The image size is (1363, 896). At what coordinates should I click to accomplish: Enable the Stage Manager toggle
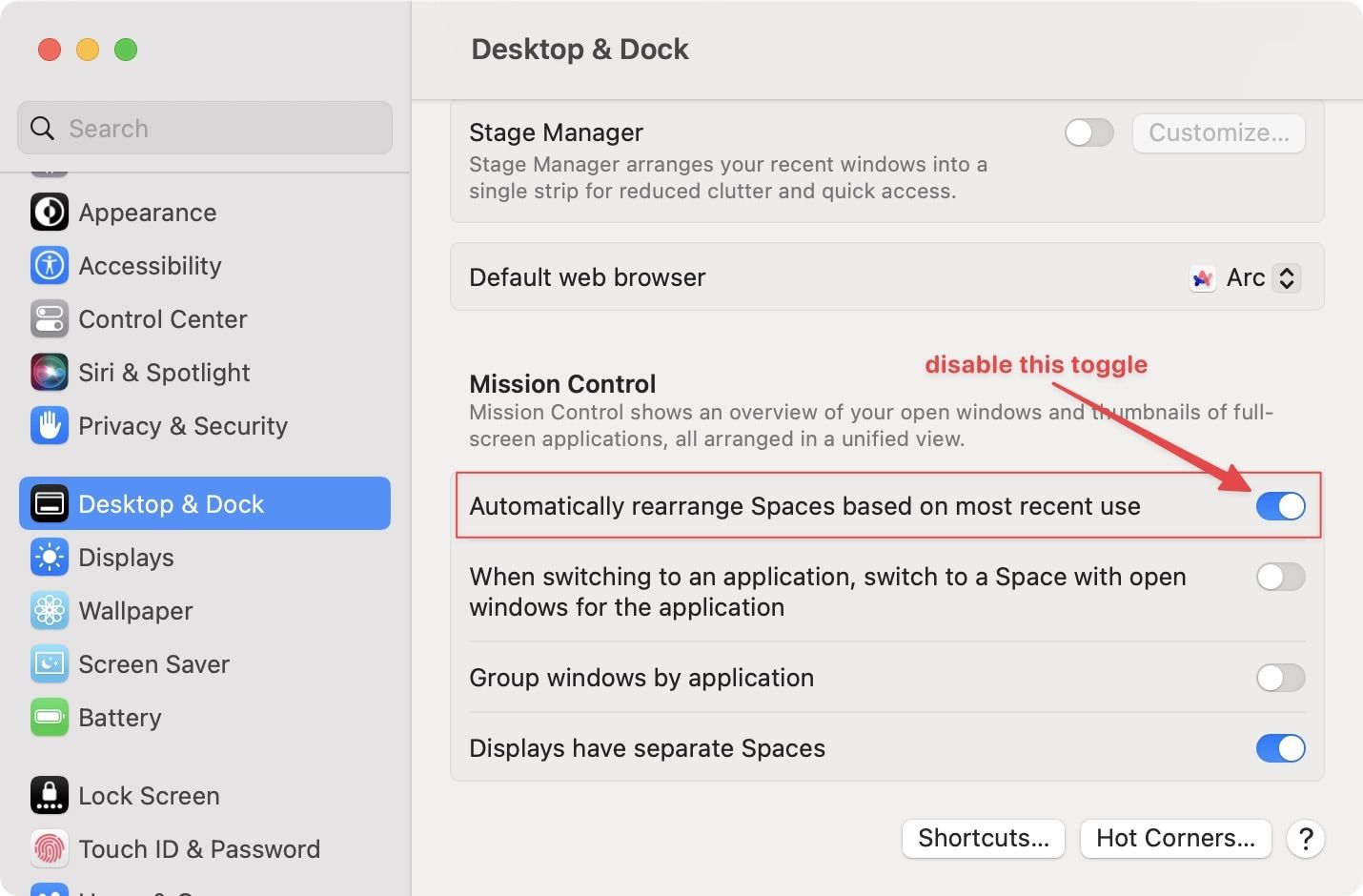tap(1088, 132)
